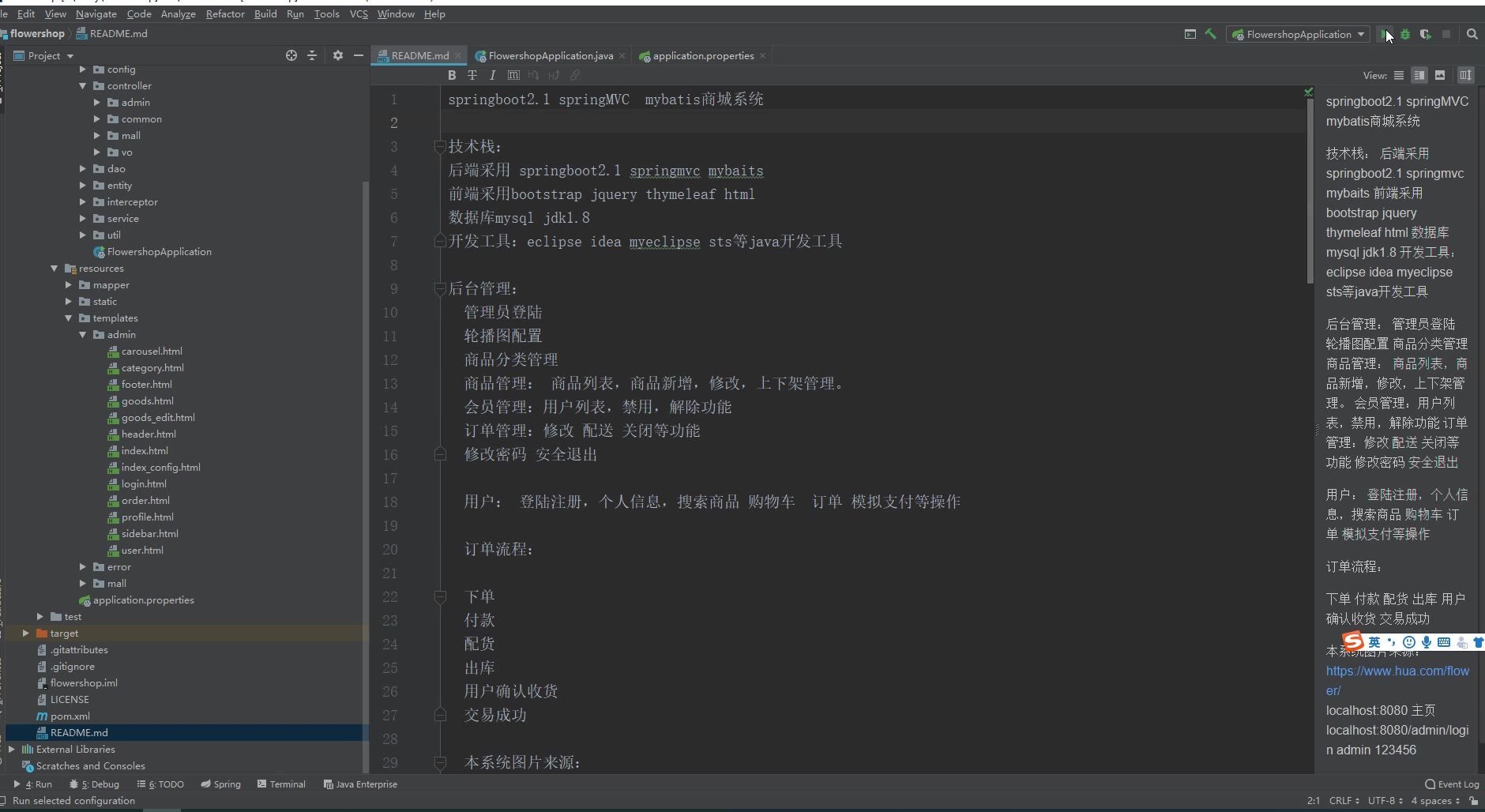Activate Sogou voice input microphone
The width and height of the screenshot is (1485, 812).
coord(1427,642)
